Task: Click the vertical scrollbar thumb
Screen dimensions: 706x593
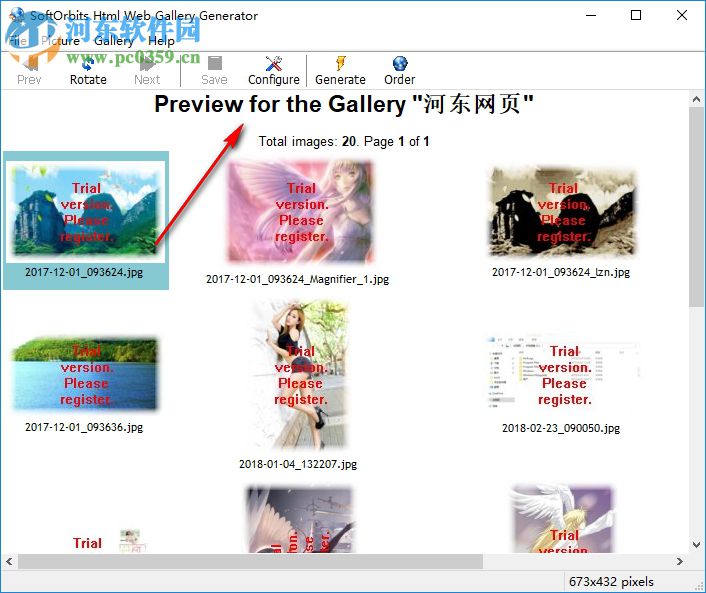Action: pyautogui.click(x=697, y=208)
